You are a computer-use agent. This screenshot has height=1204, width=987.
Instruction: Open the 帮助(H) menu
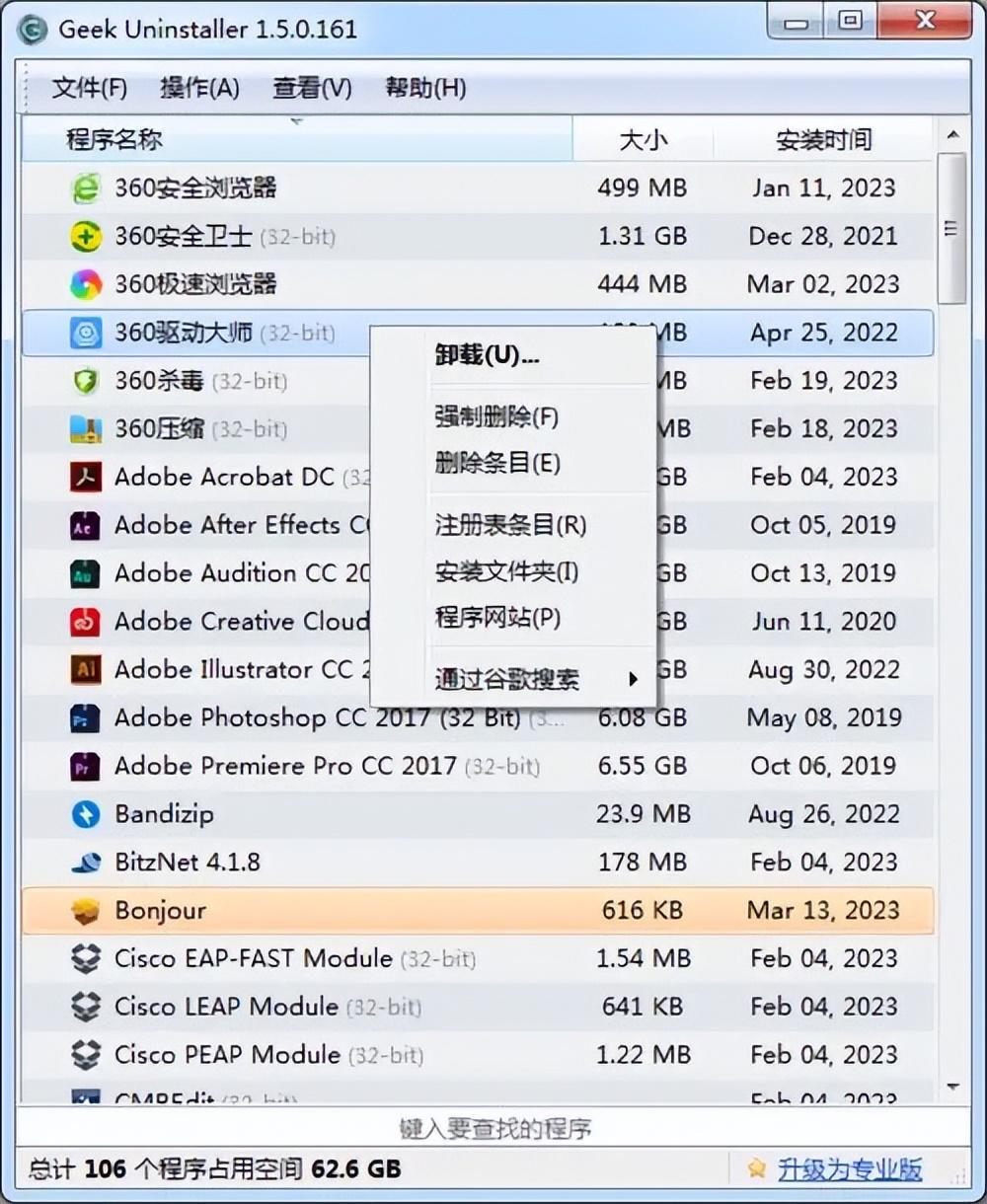pyautogui.click(x=425, y=88)
